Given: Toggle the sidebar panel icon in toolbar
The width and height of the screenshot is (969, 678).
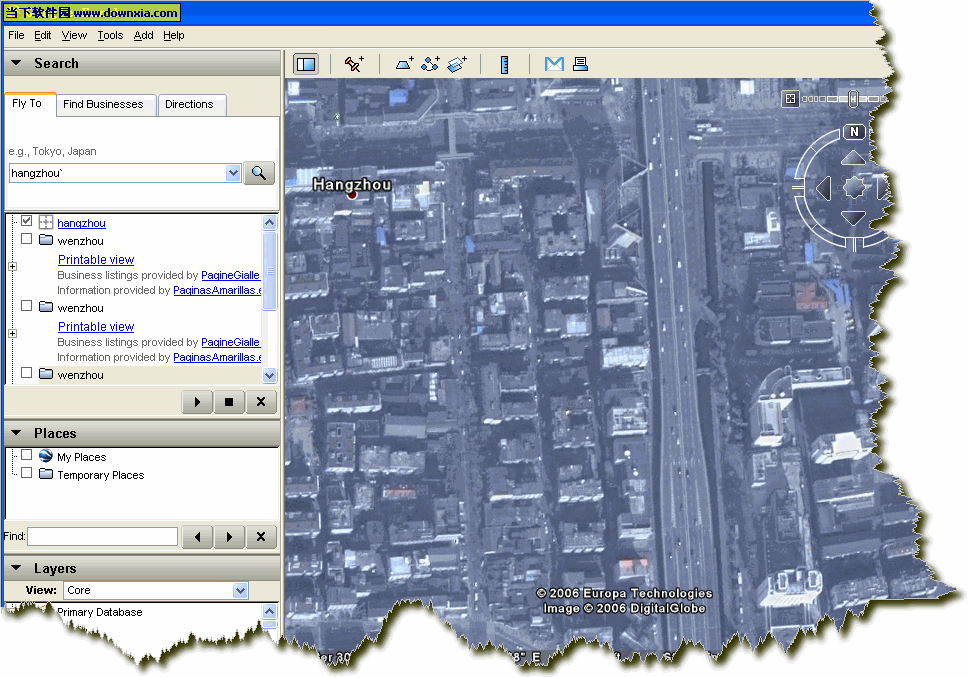Looking at the screenshot, I should [306, 64].
